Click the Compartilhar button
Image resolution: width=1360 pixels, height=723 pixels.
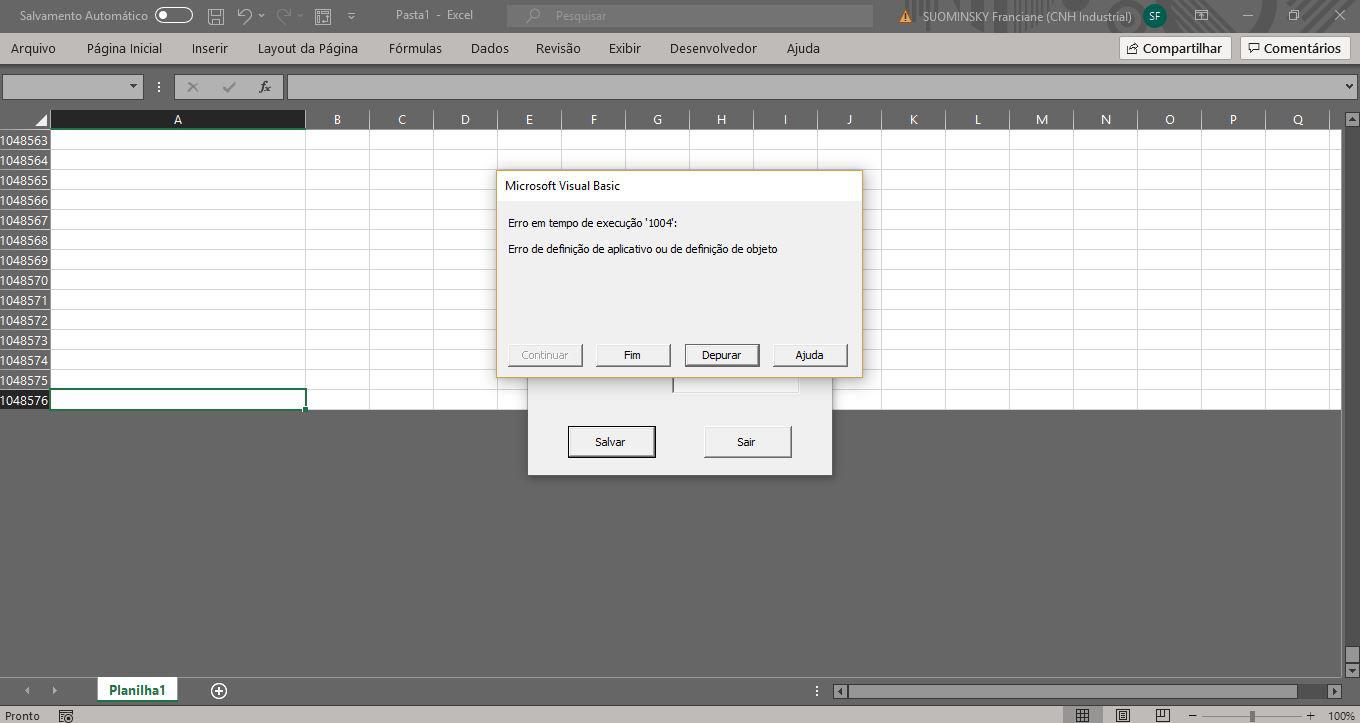pos(1175,48)
